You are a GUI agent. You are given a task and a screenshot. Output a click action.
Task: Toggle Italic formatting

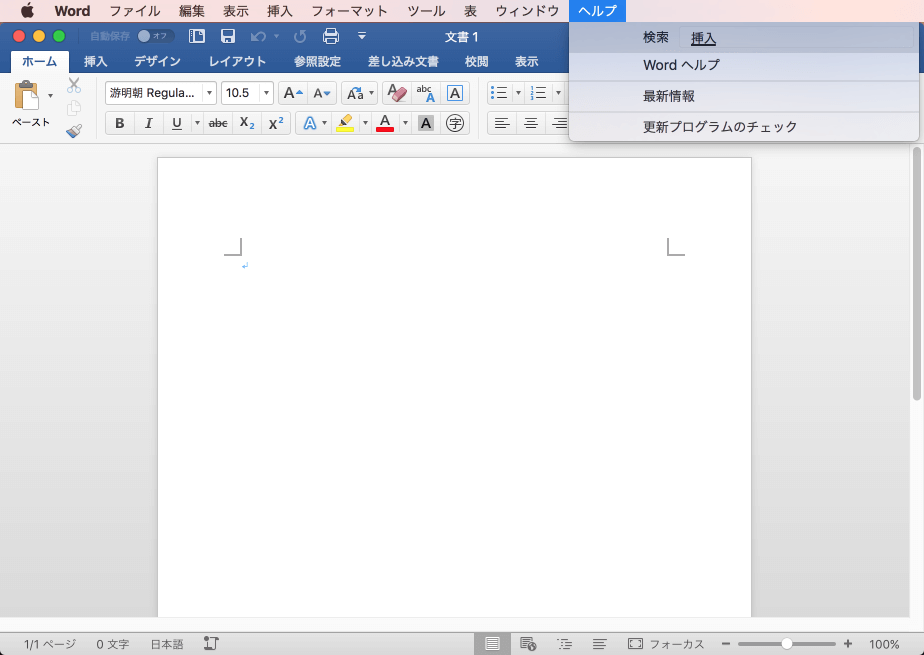148,123
